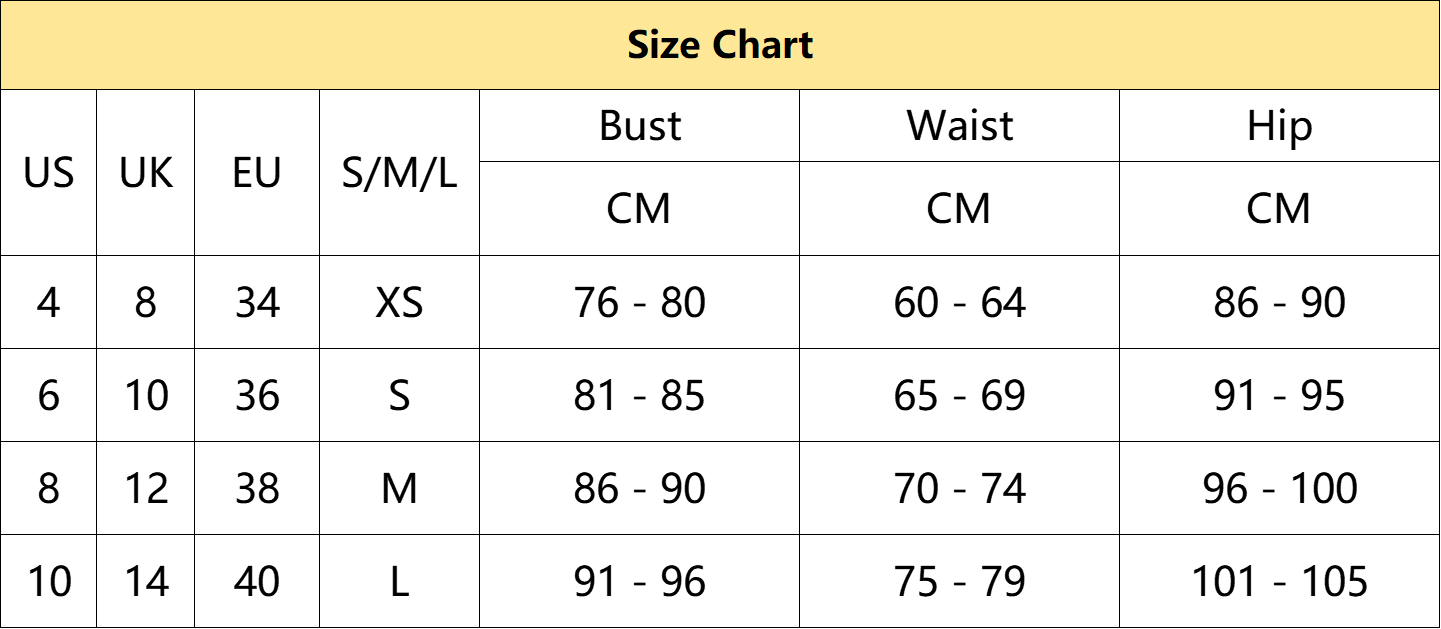The image size is (1441, 629).
Task: Select the waist value 60 - 64
Action: pos(960,302)
